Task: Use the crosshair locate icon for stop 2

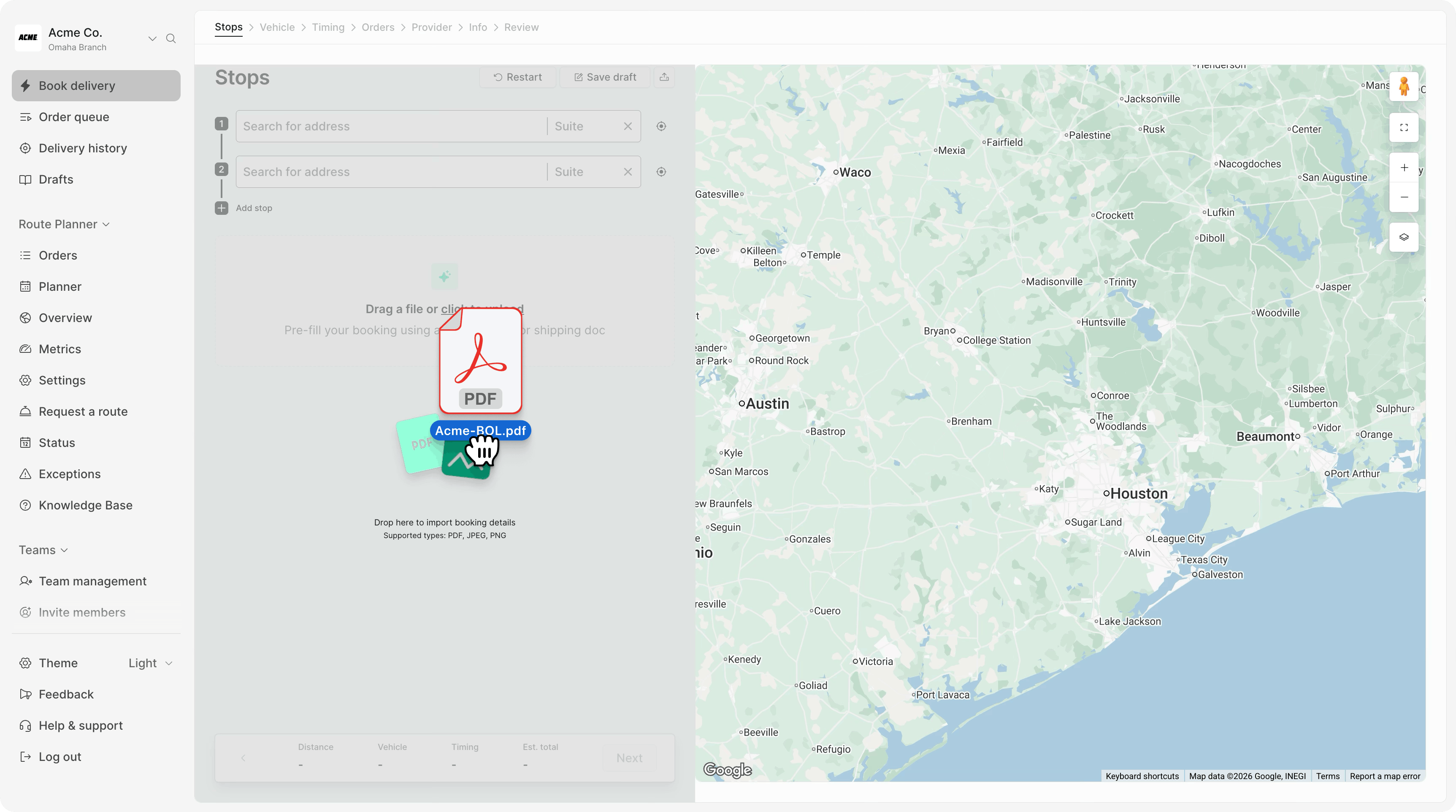Action: pyautogui.click(x=661, y=172)
